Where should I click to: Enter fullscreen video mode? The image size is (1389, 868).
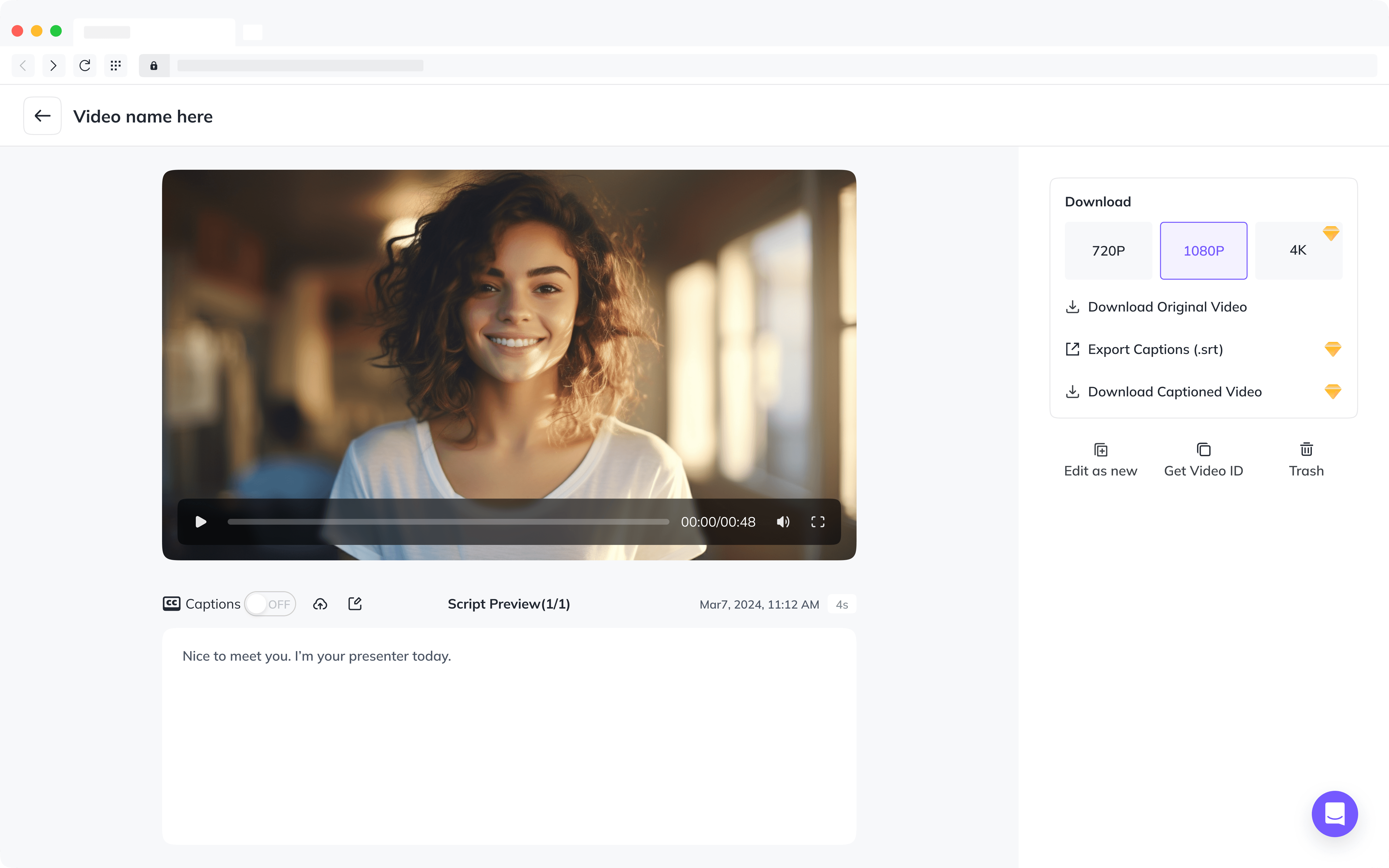[817, 522]
